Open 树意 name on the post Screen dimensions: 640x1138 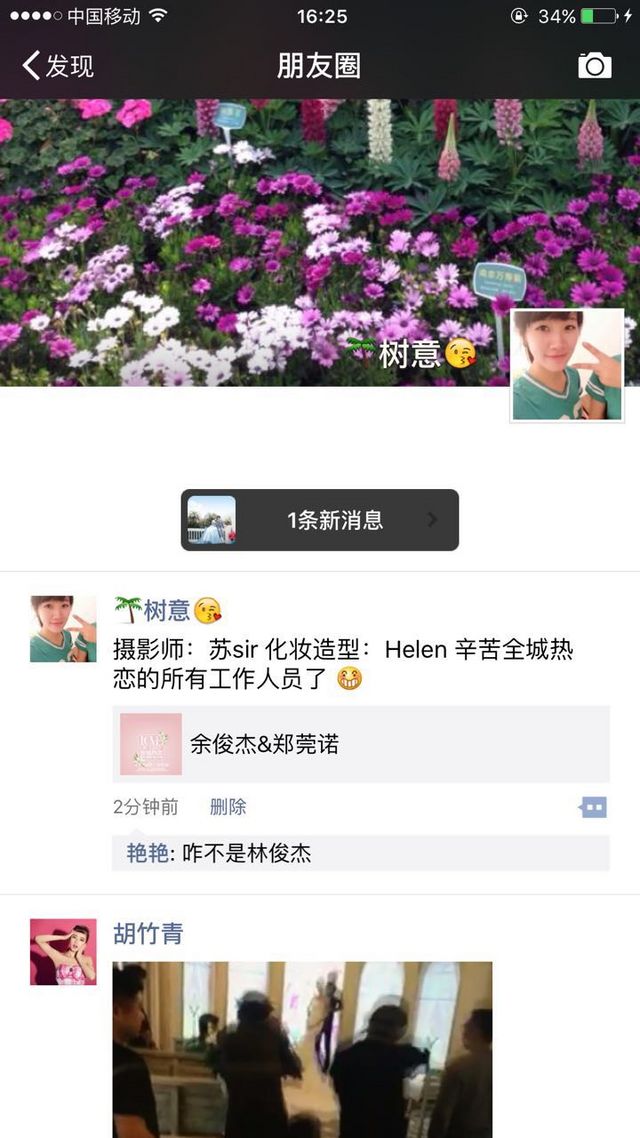[168, 610]
